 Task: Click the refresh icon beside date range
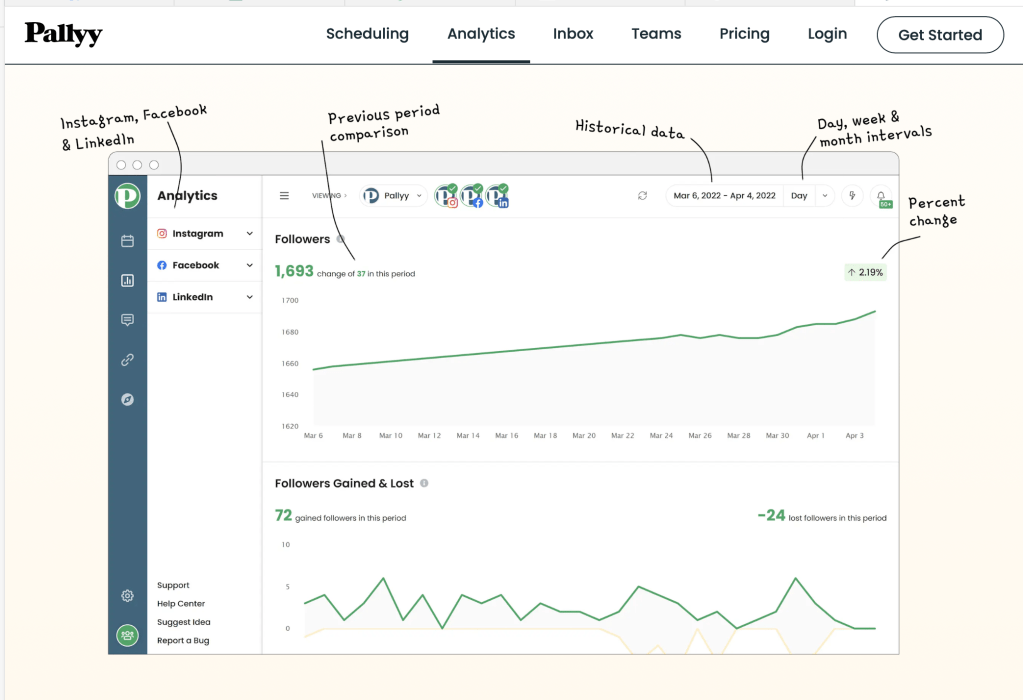[x=642, y=196]
